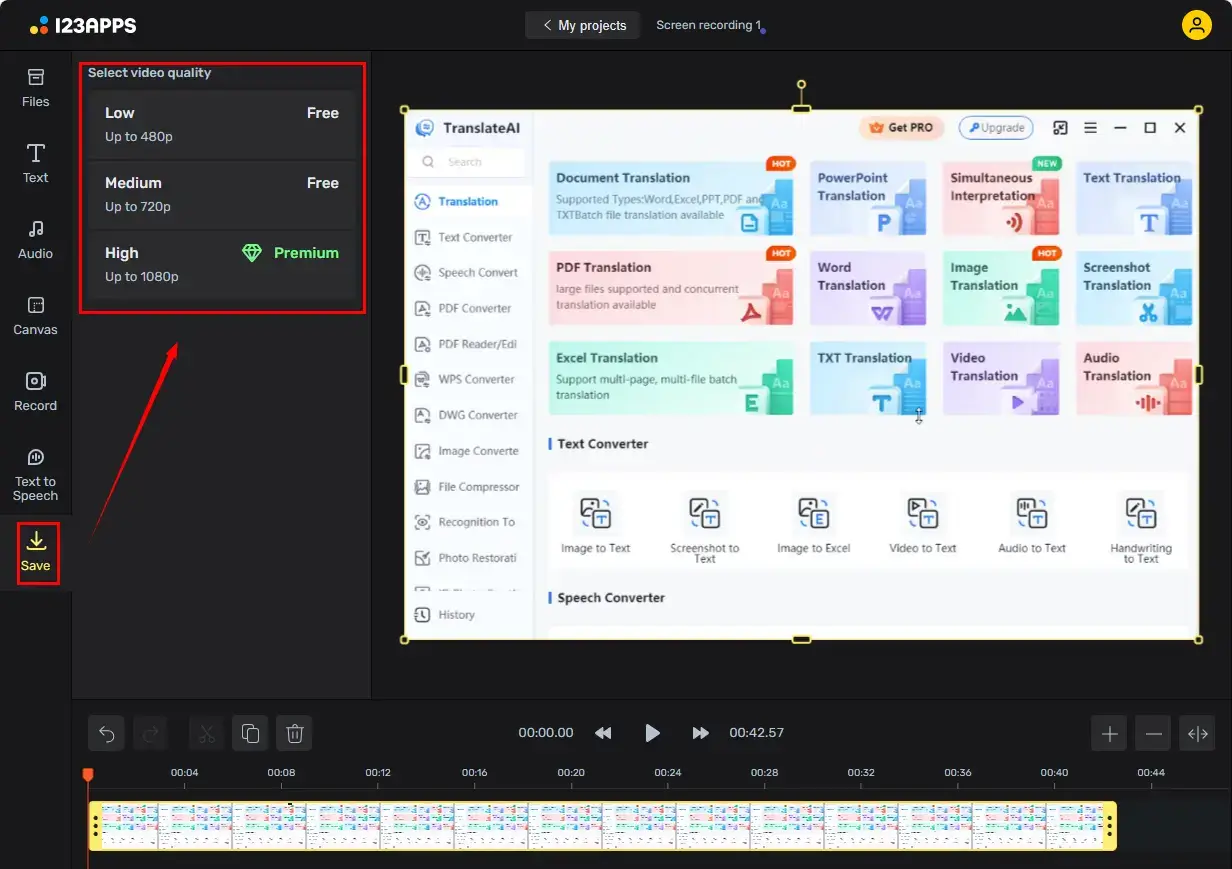Screen dimensions: 1232x869
Task: Rewind with the skip back button
Action: point(603,733)
